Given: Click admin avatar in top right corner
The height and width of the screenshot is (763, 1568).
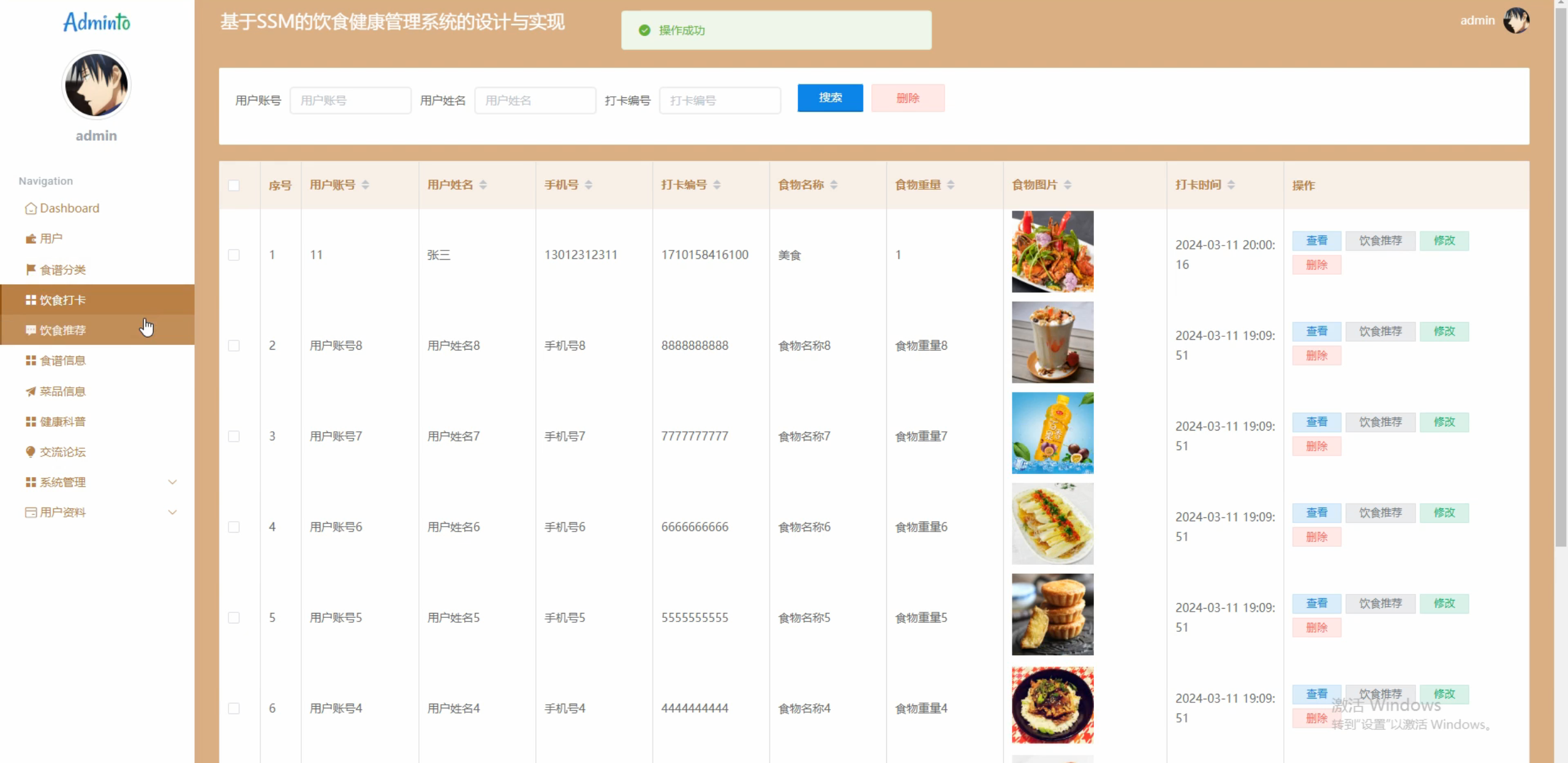Looking at the screenshot, I should coord(1516,20).
